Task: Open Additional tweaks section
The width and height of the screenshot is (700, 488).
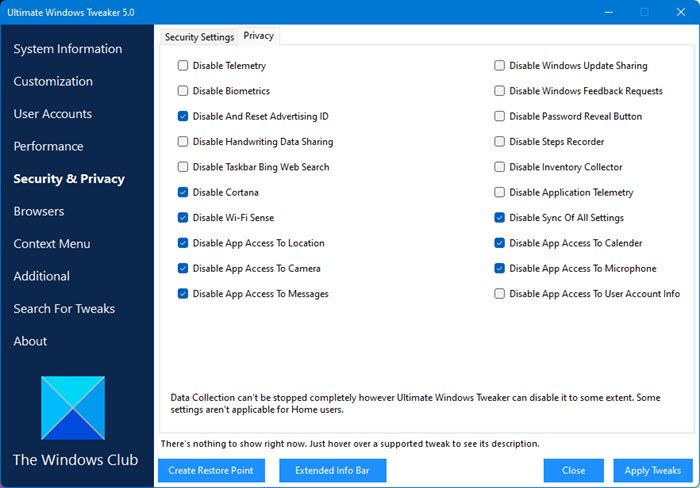Action: click(42, 276)
